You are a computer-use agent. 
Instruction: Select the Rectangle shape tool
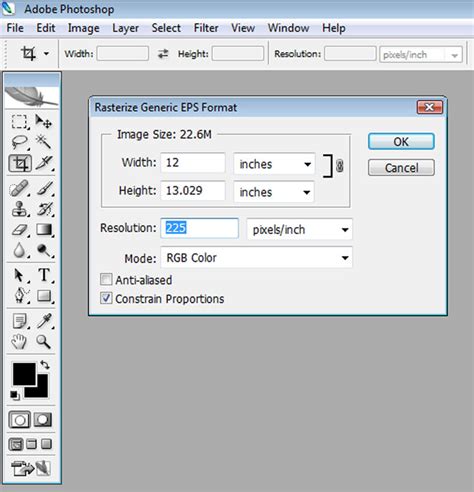[x=44, y=296]
